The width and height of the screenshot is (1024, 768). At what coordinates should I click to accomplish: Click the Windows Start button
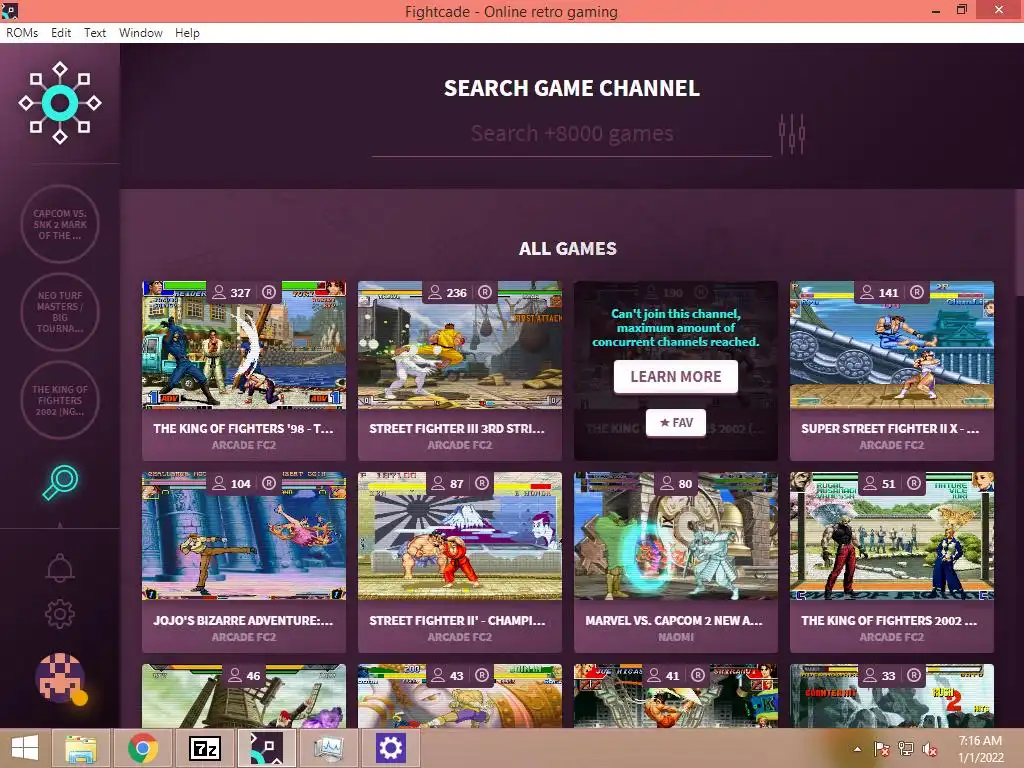pyautogui.click(x=25, y=748)
